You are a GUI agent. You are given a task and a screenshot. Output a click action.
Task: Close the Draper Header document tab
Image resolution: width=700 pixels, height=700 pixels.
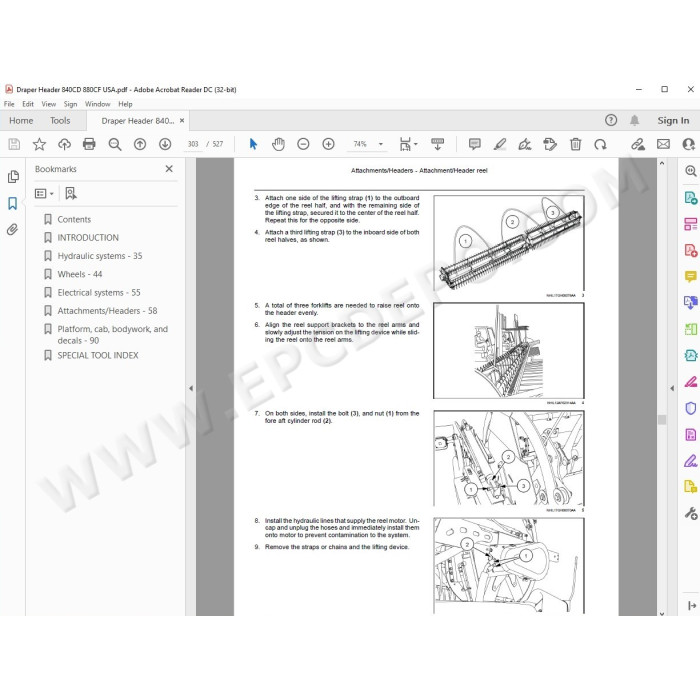(x=182, y=121)
